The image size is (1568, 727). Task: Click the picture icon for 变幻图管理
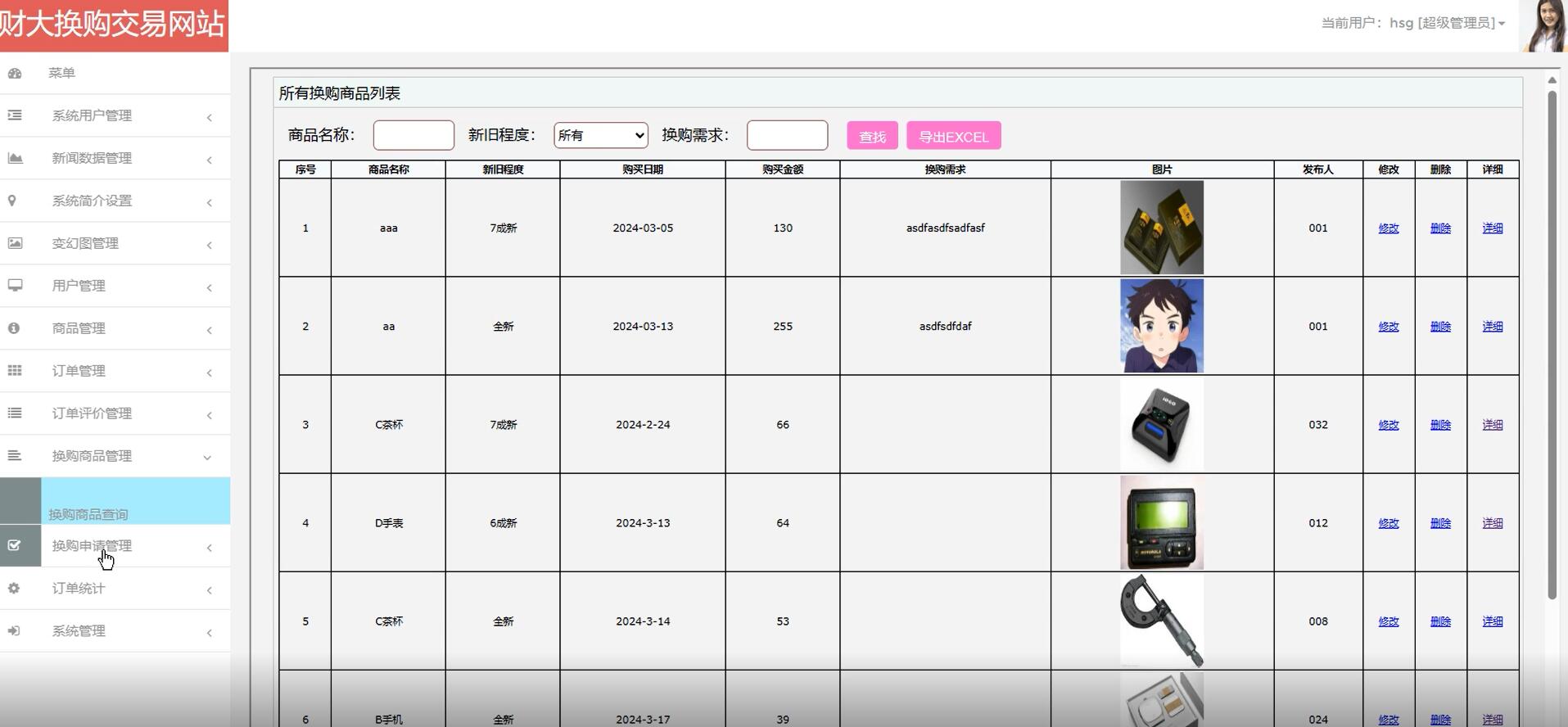point(15,243)
